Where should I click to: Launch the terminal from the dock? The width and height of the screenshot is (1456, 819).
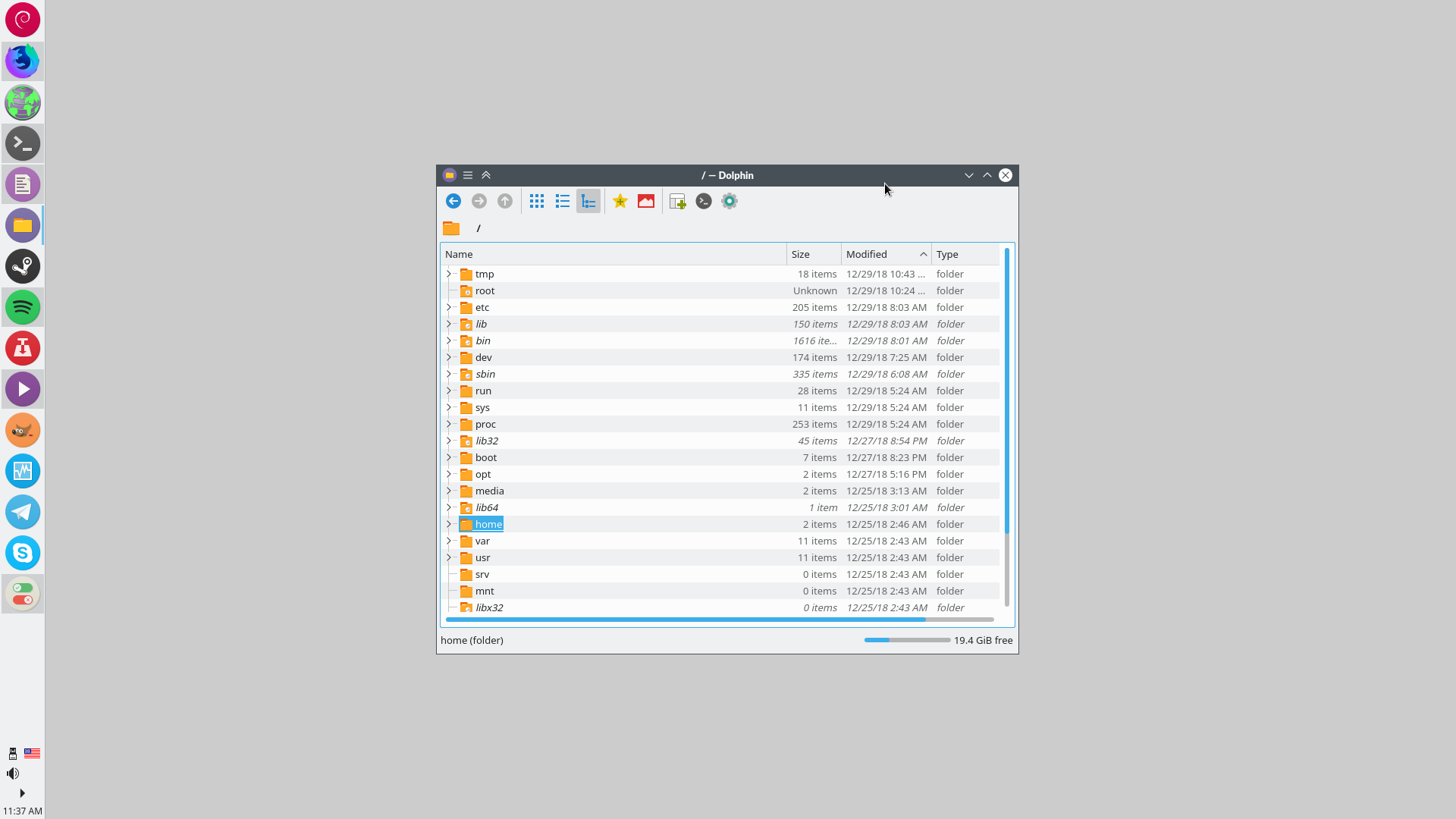[23, 143]
